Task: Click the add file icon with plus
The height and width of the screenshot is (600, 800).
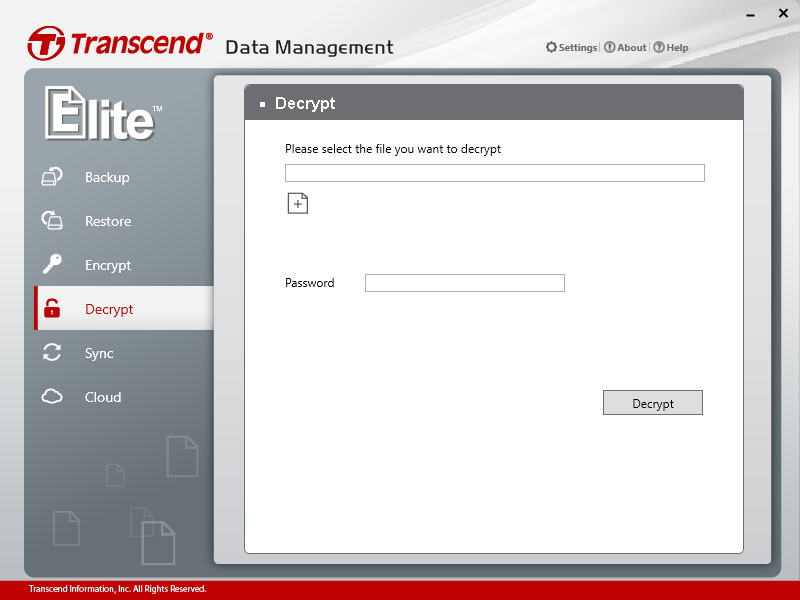Action: (x=298, y=203)
